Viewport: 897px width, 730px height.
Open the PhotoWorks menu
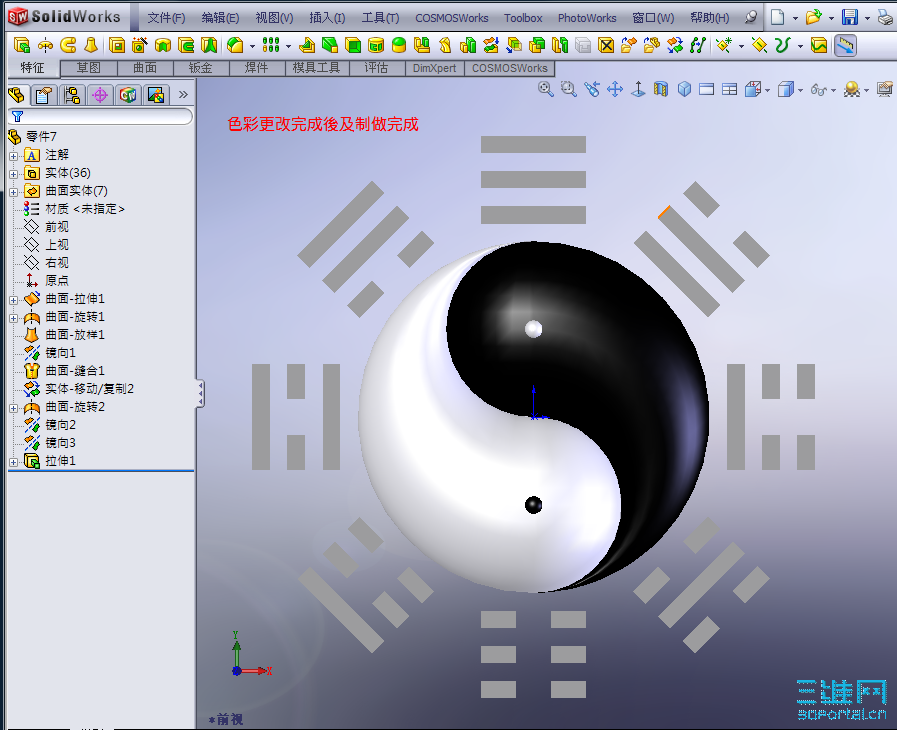[x=587, y=18]
